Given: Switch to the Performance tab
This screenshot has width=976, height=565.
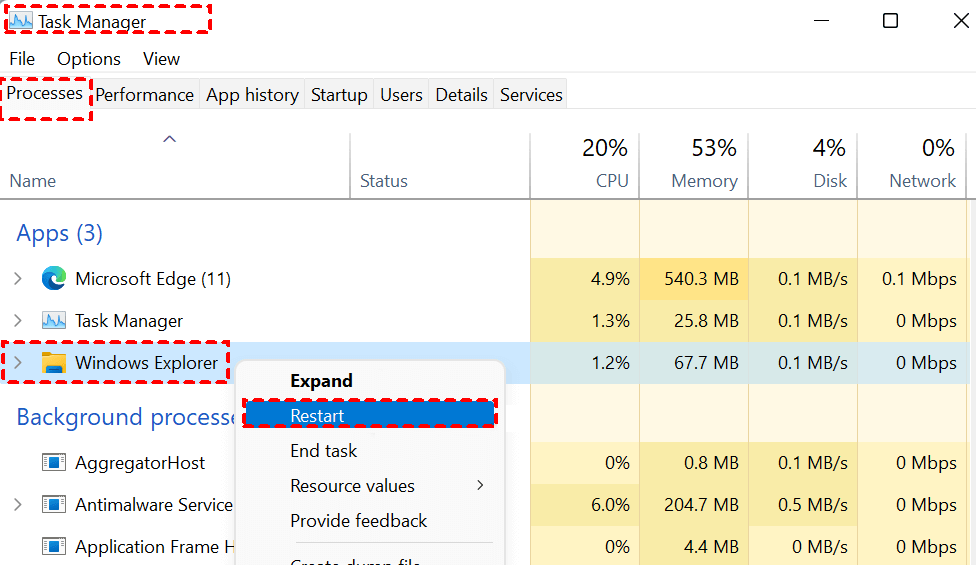Looking at the screenshot, I should tap(145, 95).
